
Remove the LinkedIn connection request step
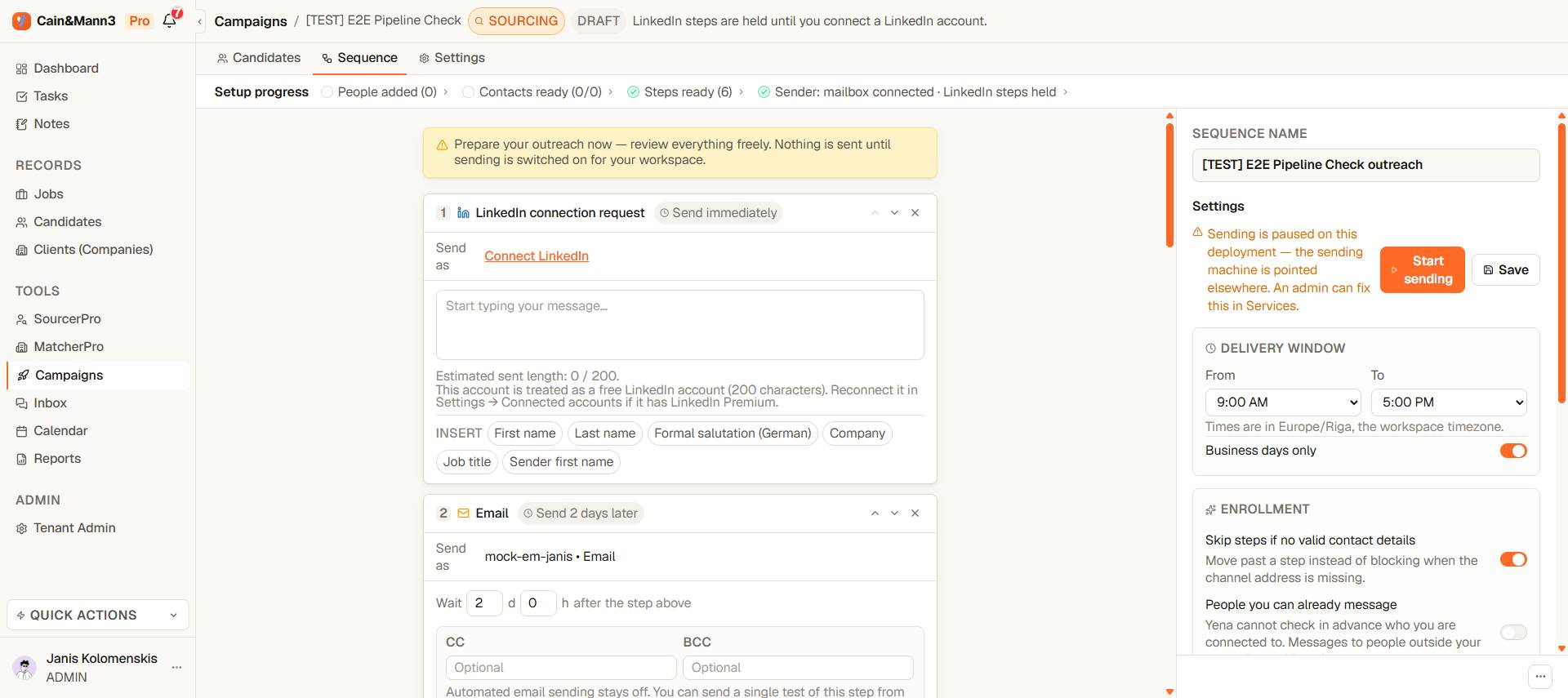[x=915, y=213]
